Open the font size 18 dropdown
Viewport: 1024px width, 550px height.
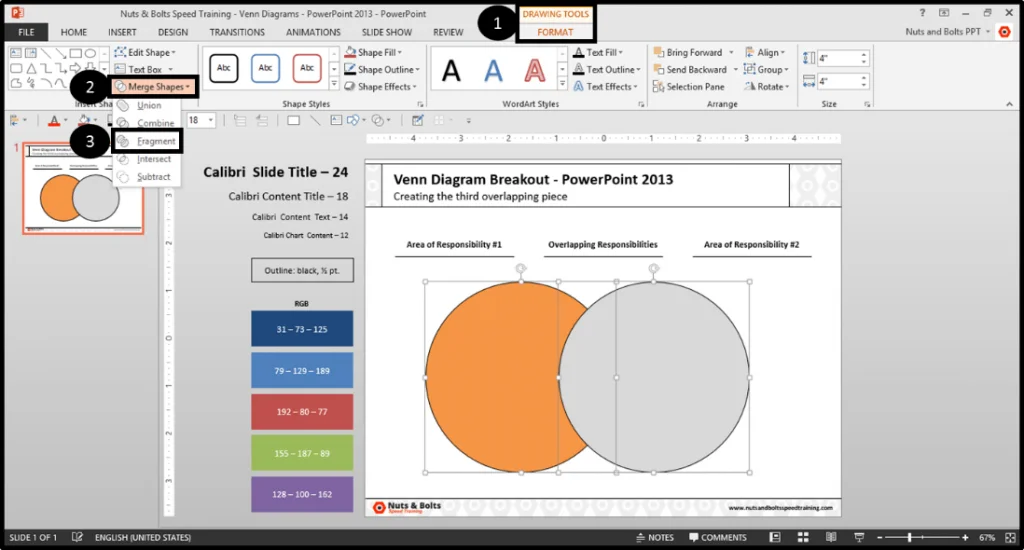(210, 120)
